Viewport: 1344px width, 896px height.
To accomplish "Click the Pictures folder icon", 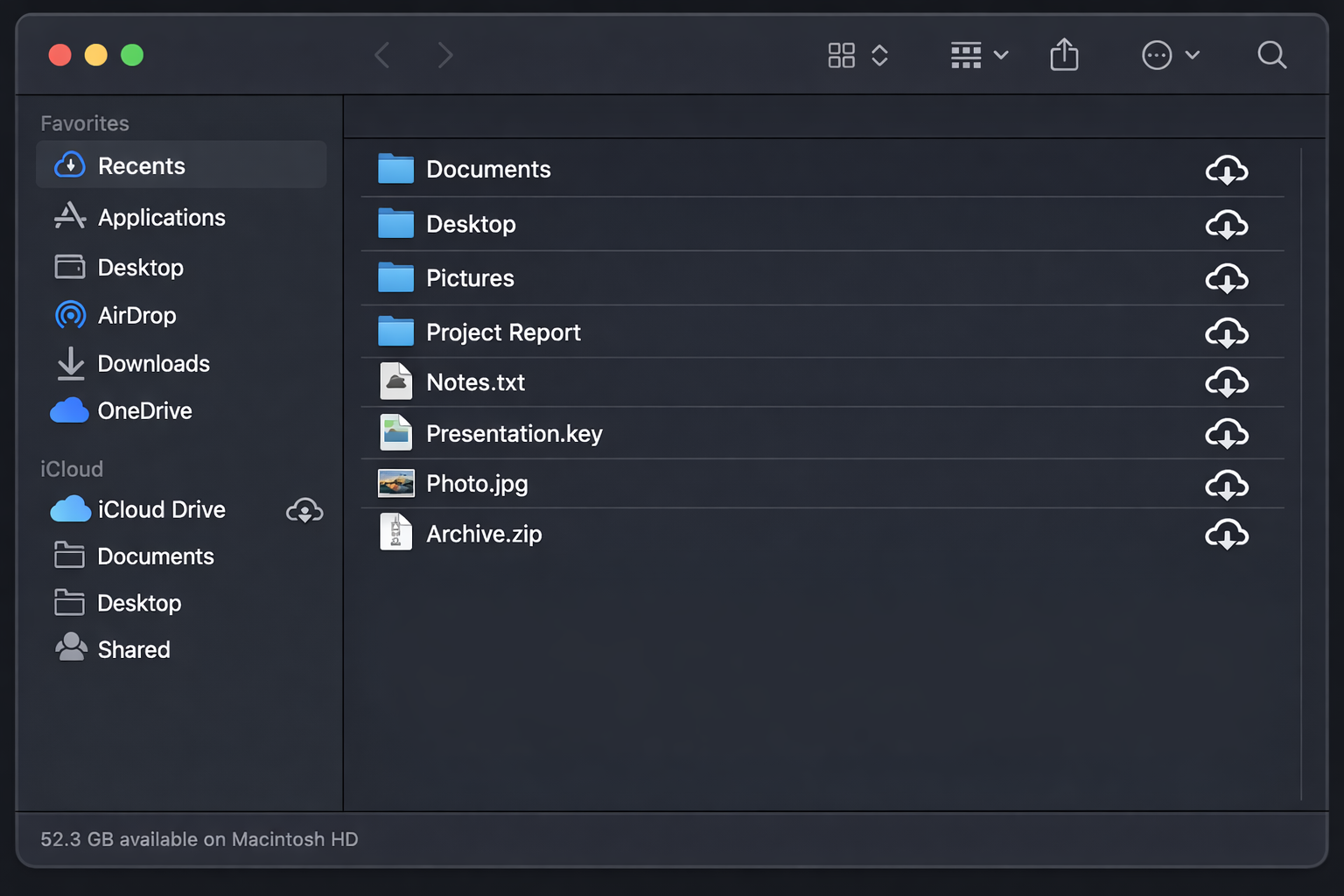I will pos(395,276).
